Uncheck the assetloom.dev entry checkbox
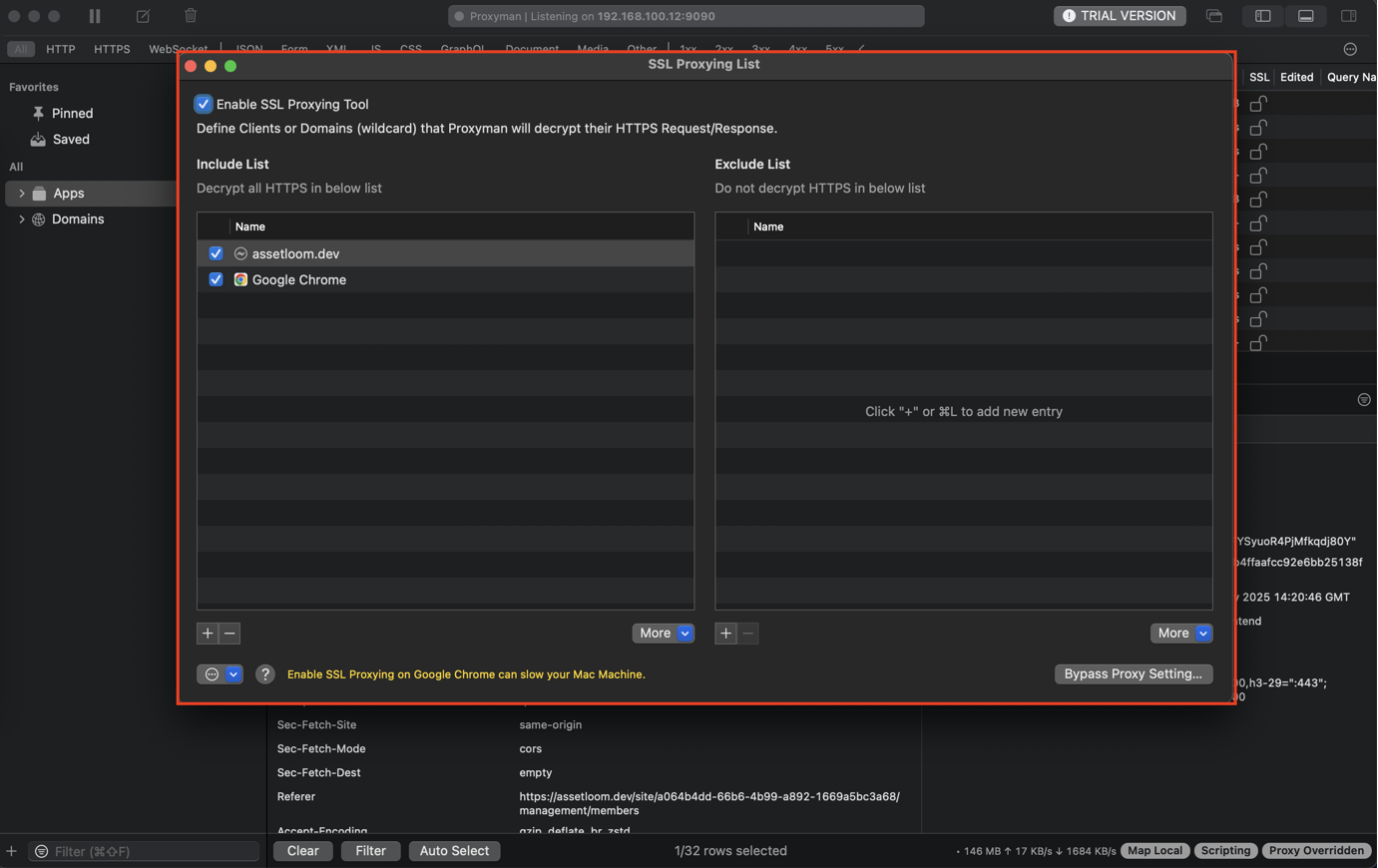1378x868 pixels. [216, 254]
